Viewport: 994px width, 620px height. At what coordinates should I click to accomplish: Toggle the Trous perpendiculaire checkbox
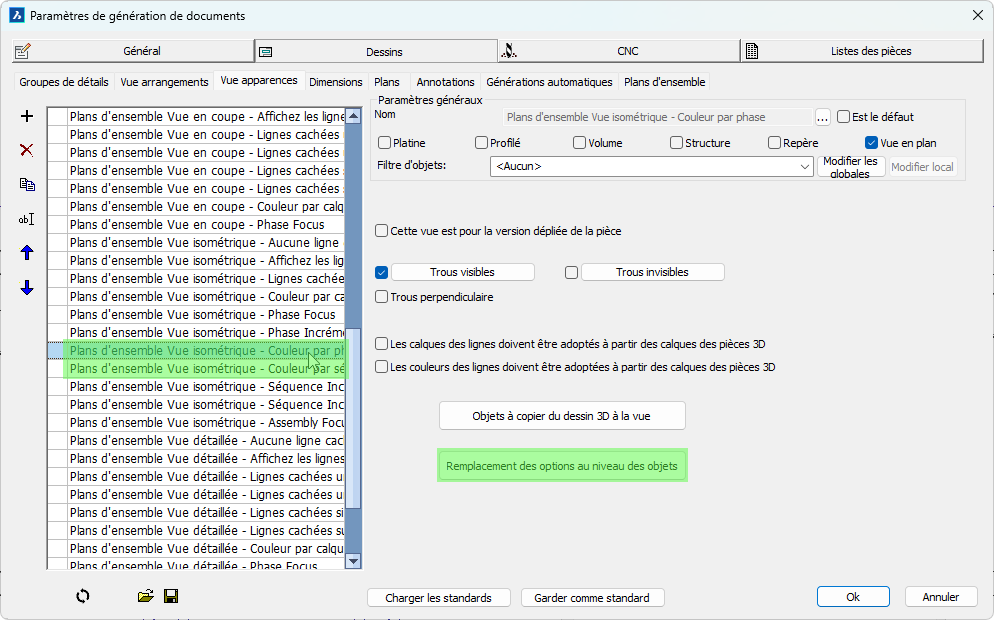point(382,297)
